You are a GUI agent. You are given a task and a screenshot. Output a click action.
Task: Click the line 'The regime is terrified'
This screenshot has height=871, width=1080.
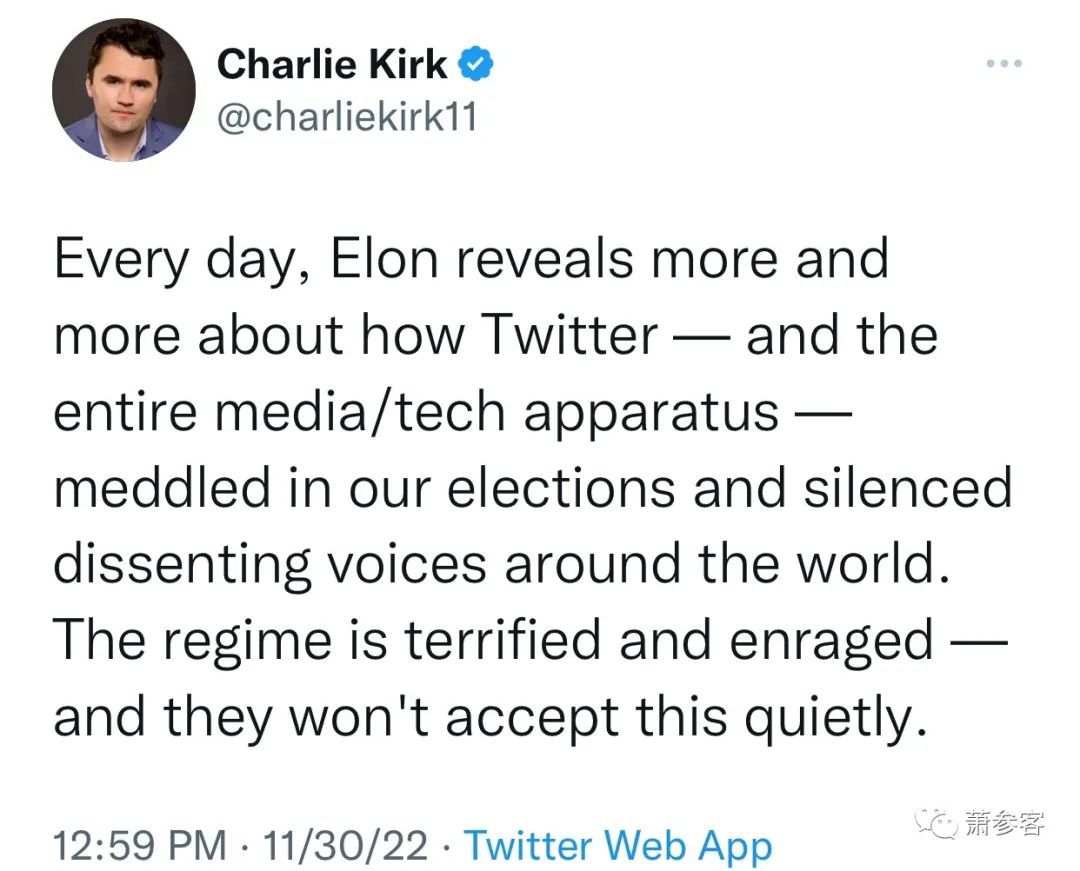tap(530, 640)
